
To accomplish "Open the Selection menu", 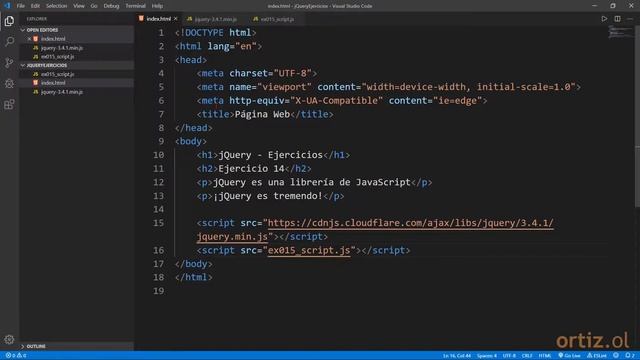I will (x=56, y=6).
